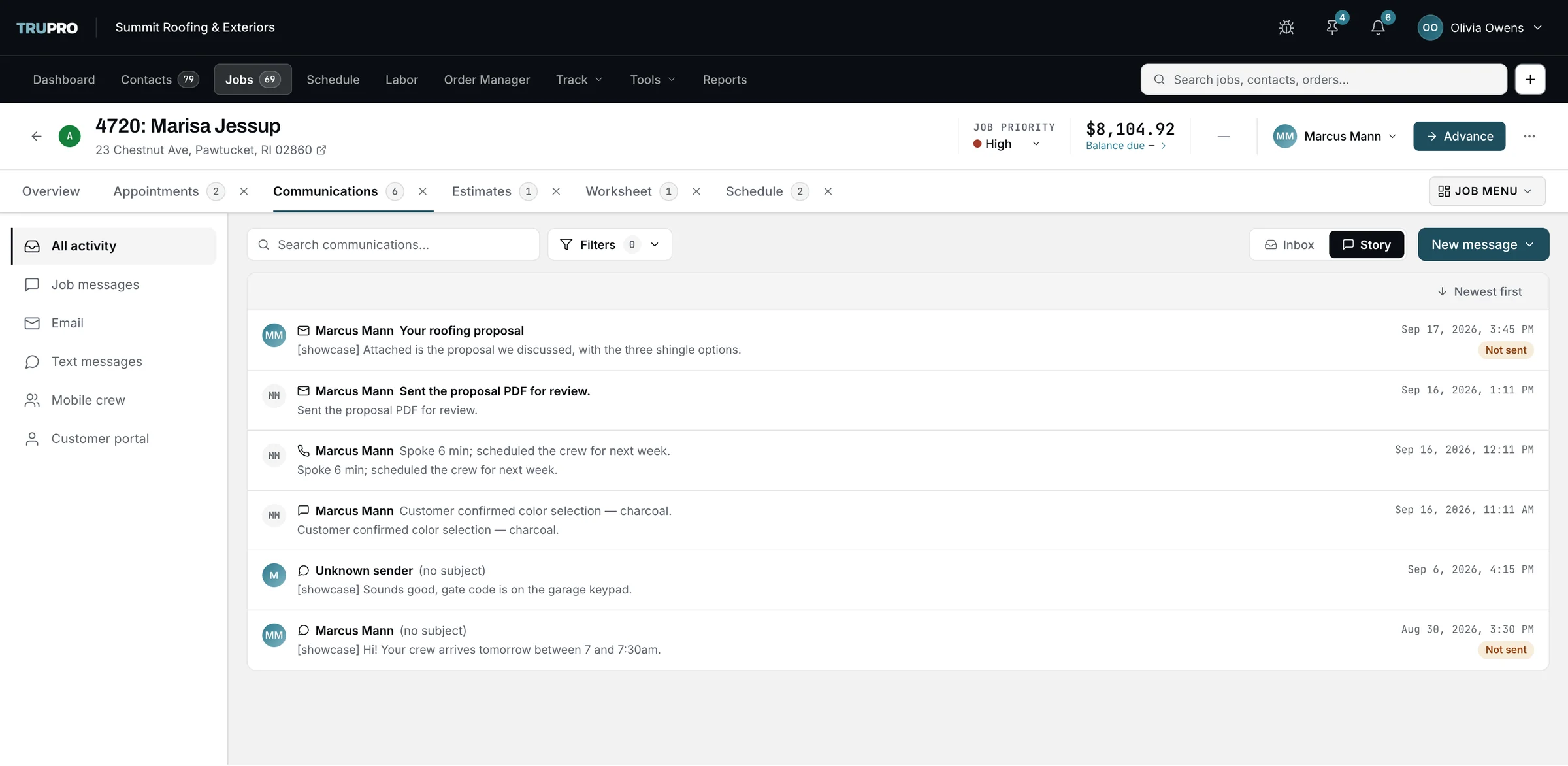Click the Sep 6, 2026, 4:15 PM timestamp
The height and width of the screenshot is (766, 1568).
(1470, 570)
